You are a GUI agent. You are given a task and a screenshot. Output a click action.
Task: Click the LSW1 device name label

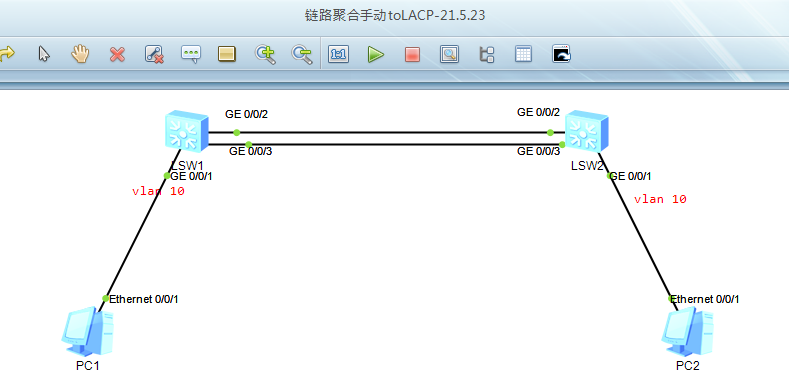click(x=187, y=165)
